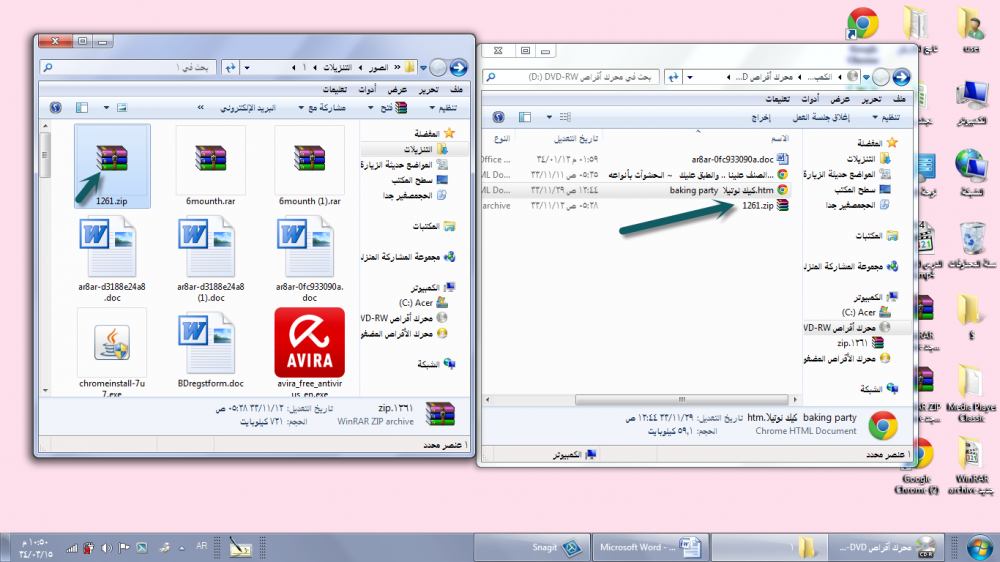Click the 6mounth.rar archive icon
The width and height of the screenshot is (1000, 562).
(x=210, y=160)
